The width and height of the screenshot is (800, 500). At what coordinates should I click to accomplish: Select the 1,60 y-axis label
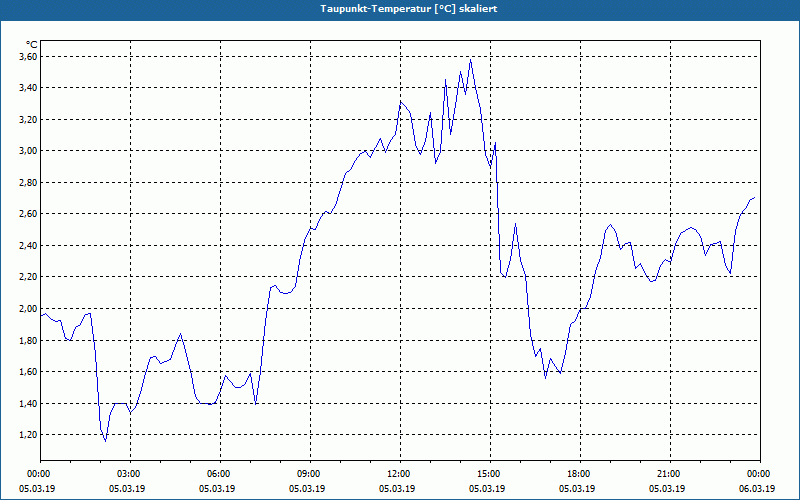[28, 372]
